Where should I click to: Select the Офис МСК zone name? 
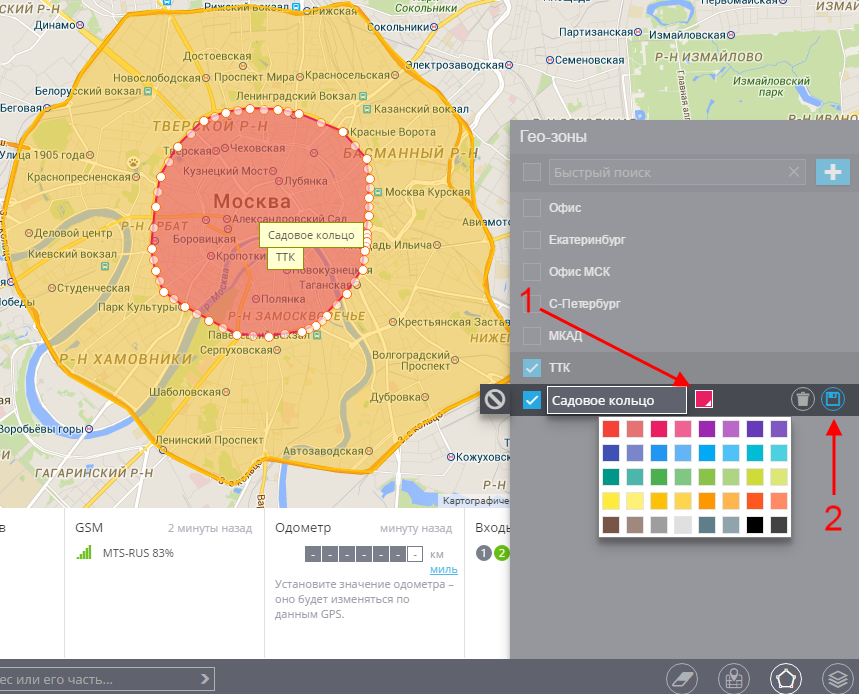579,271
